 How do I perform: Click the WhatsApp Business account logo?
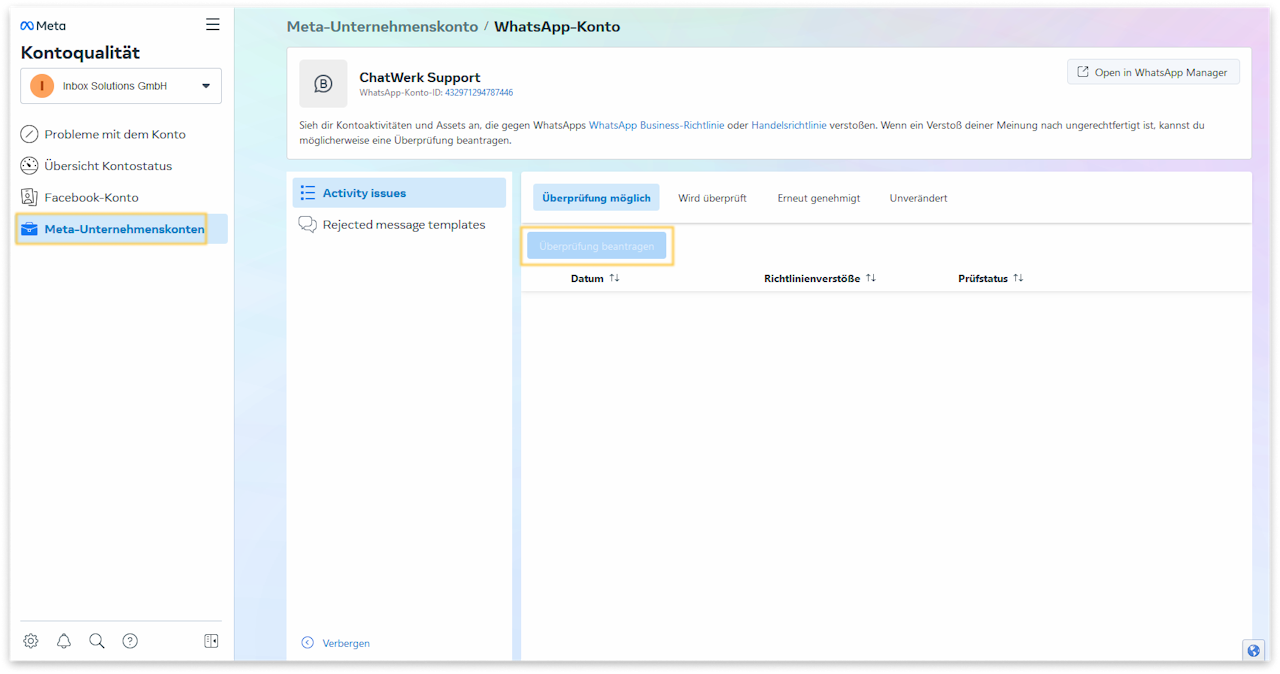[323, 84]
